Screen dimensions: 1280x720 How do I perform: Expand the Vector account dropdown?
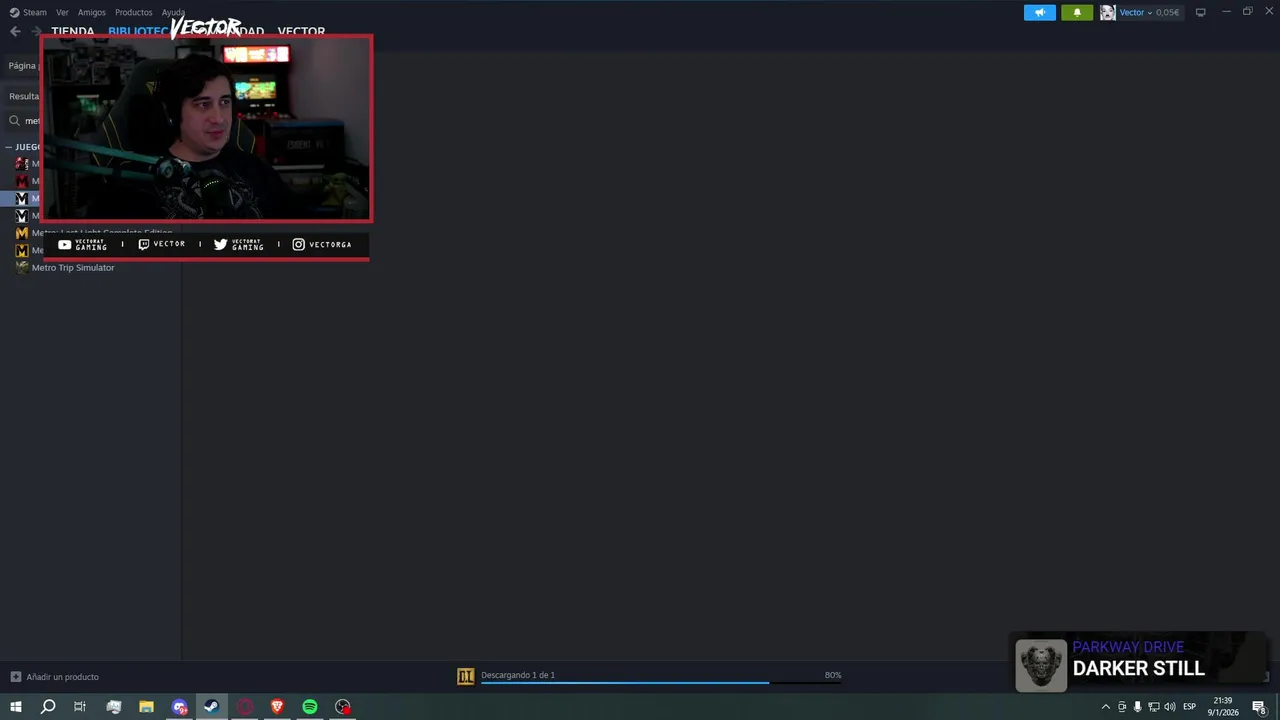(1148, 12)
